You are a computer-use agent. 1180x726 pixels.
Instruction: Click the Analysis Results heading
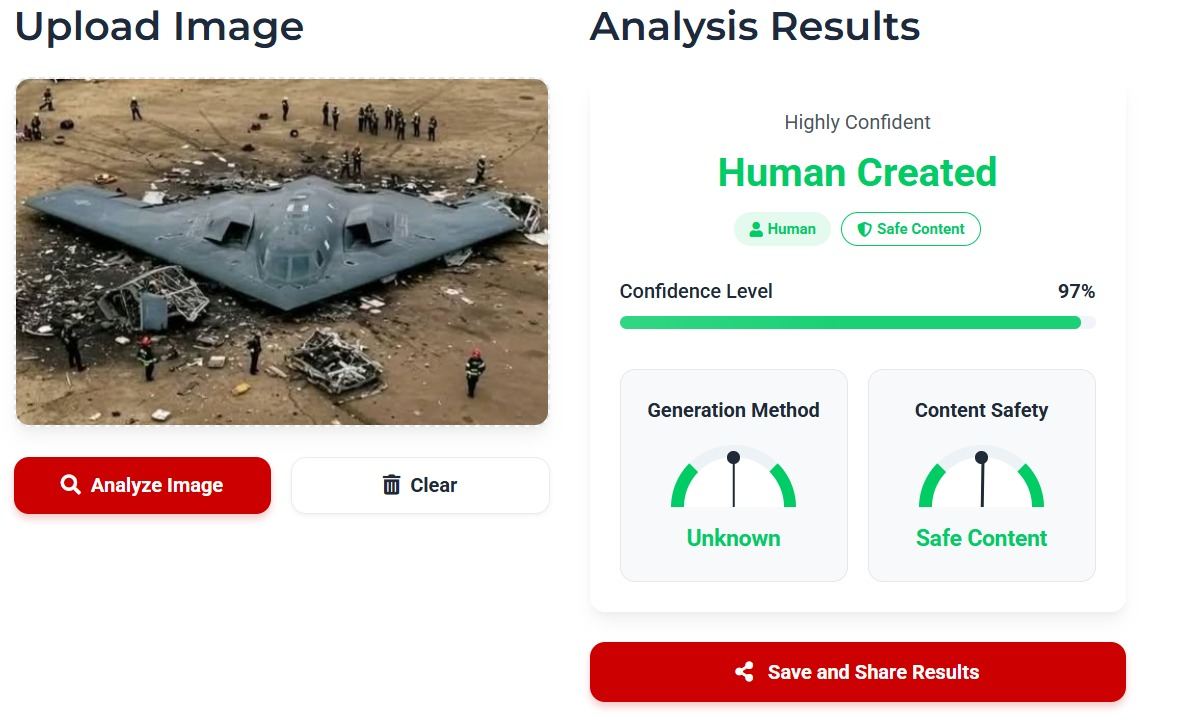click(x=755, y=26)
